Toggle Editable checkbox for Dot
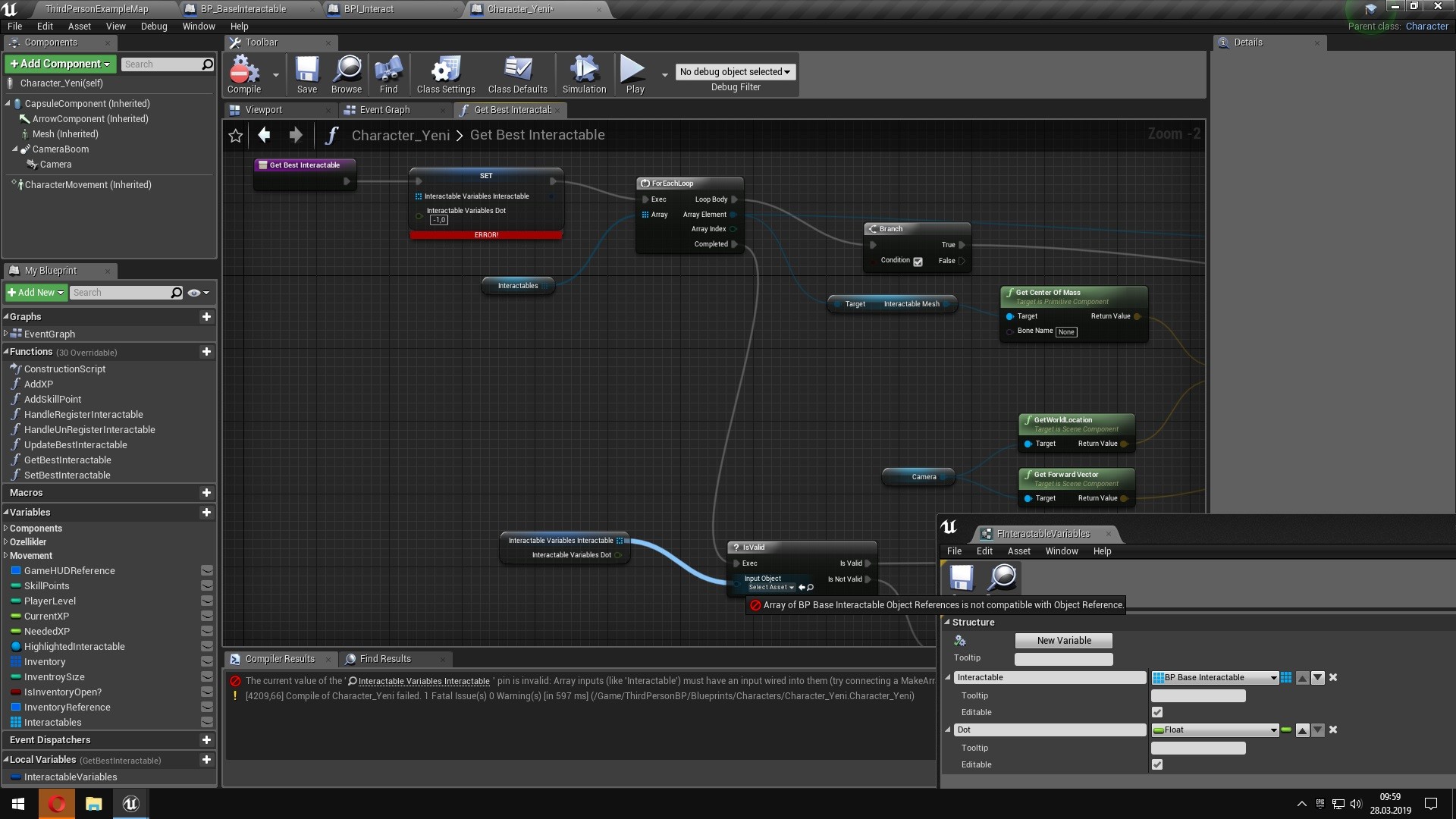This screenshot has height=819, width=1456. point(1156,765)
